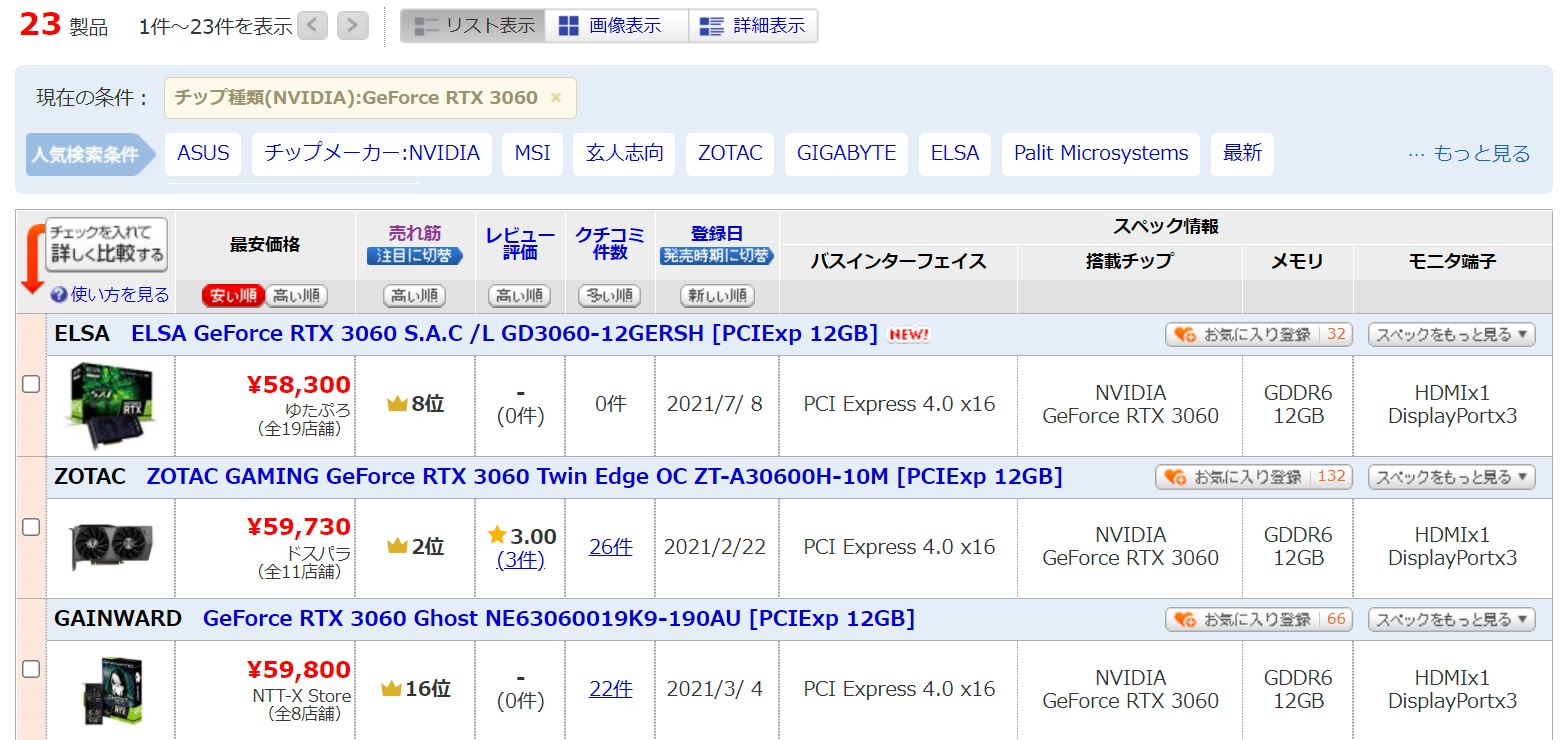Click the 売れ筋 column header

(415, 233)
